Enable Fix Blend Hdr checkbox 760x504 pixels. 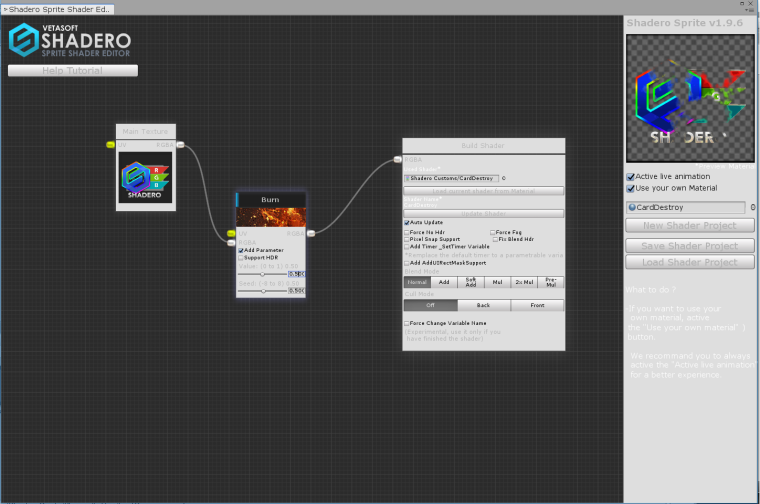point(495,239)
